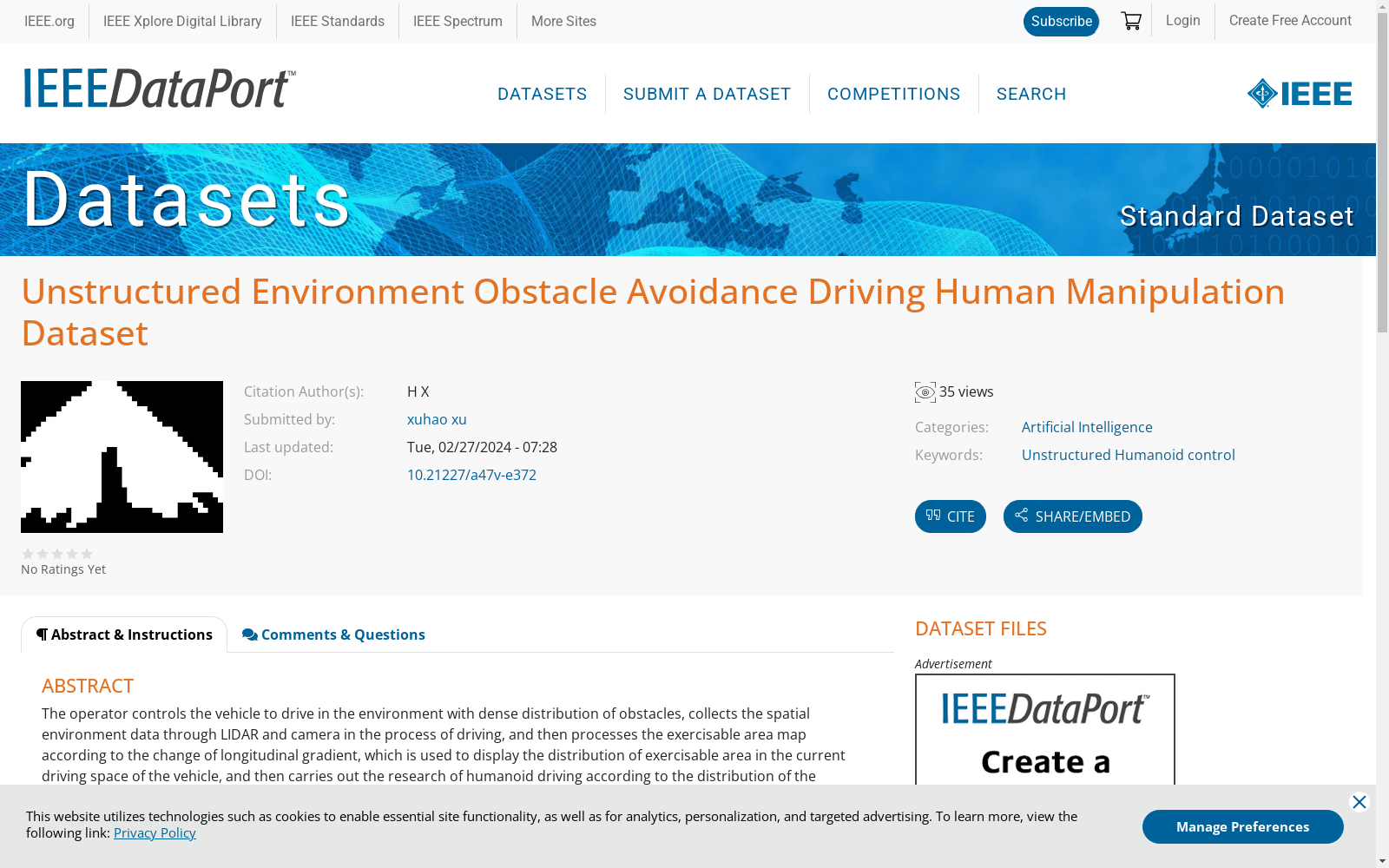Click the vertical scrollbar thumb
Screen dimensions: 1389x868
(1382, 174)
